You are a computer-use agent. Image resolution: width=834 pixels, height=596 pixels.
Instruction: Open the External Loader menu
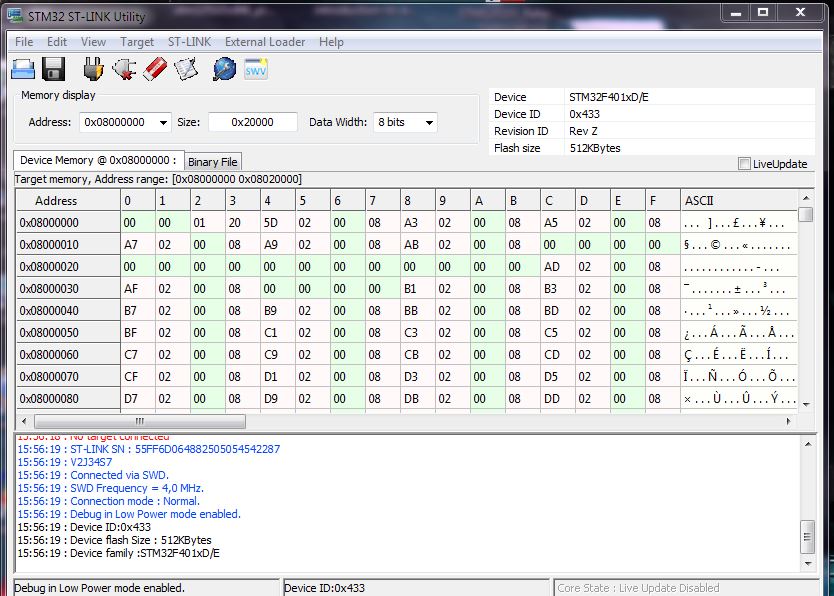pos(265,41)
